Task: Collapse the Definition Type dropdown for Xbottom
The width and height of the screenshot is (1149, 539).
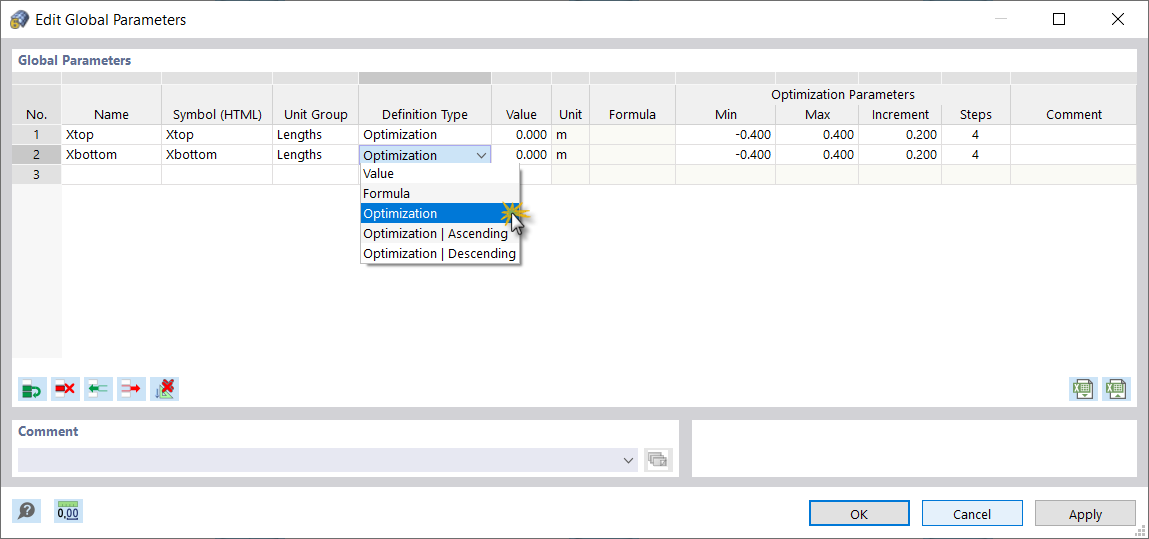Action: (x=481, y=155)
